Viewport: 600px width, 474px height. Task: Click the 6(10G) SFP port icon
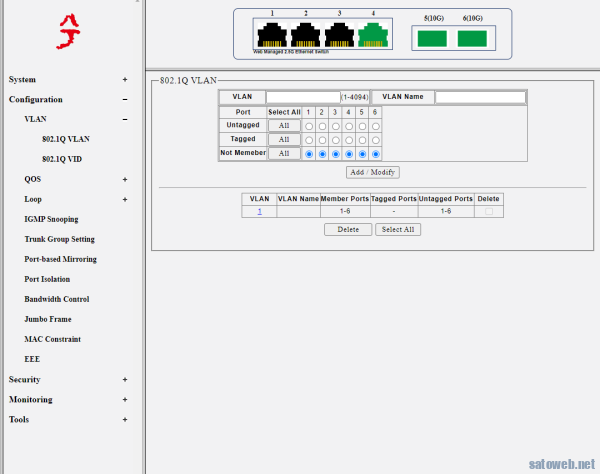tap(472, 38)
